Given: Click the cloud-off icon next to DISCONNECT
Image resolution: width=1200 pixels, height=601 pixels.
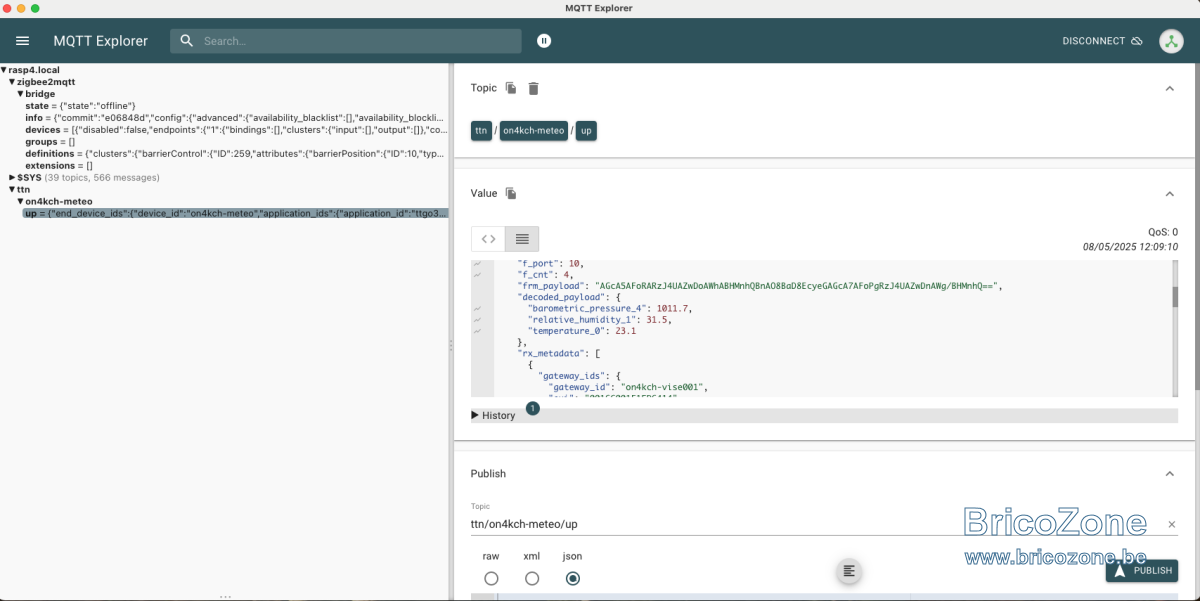Looking at the screenshot, I should point(1136,41).
